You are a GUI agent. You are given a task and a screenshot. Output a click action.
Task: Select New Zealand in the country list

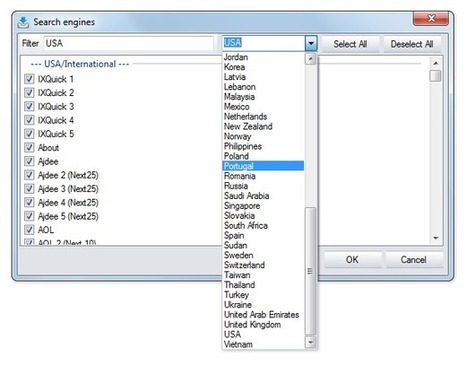tap(263, 127)
